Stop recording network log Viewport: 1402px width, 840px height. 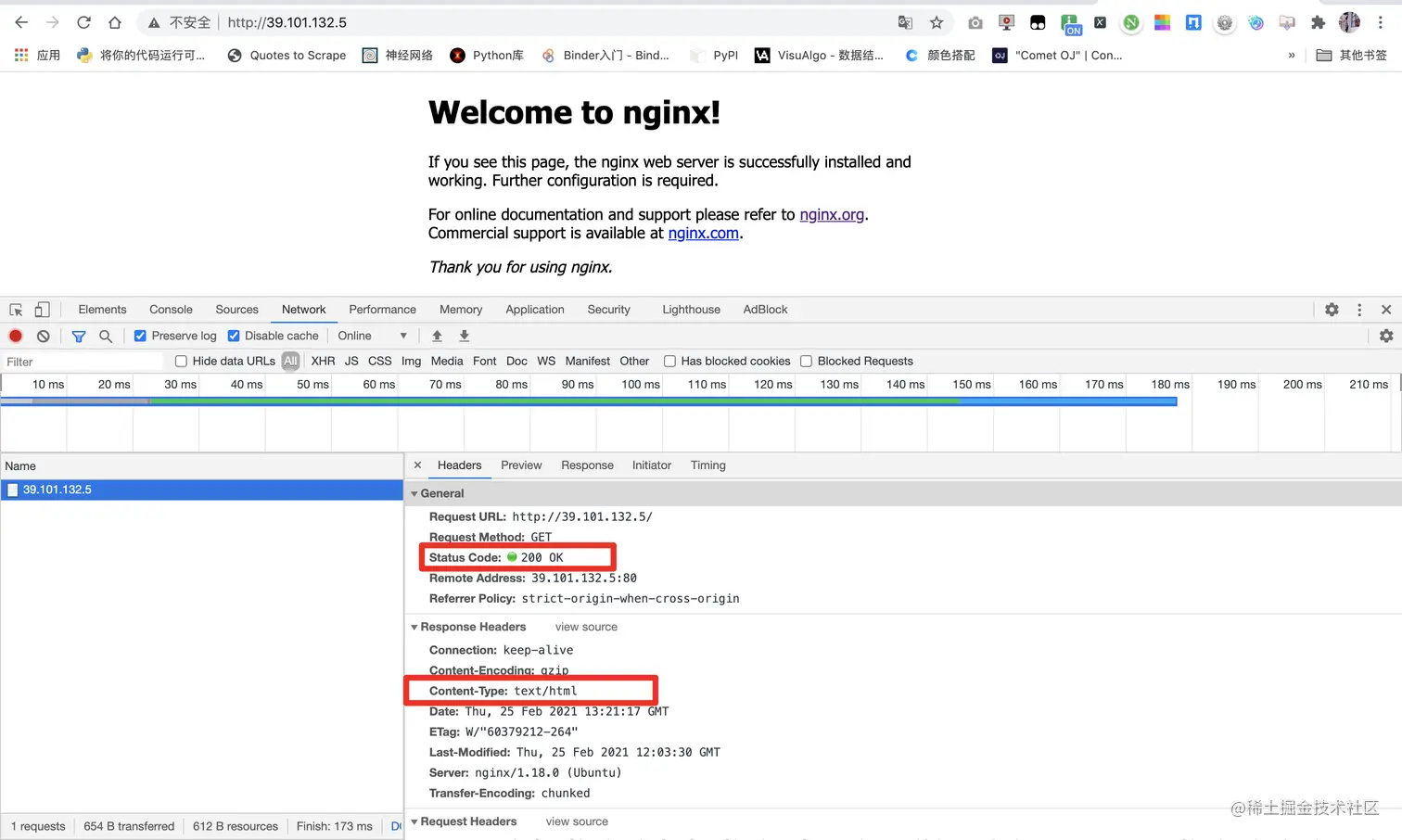coord(16,336)
